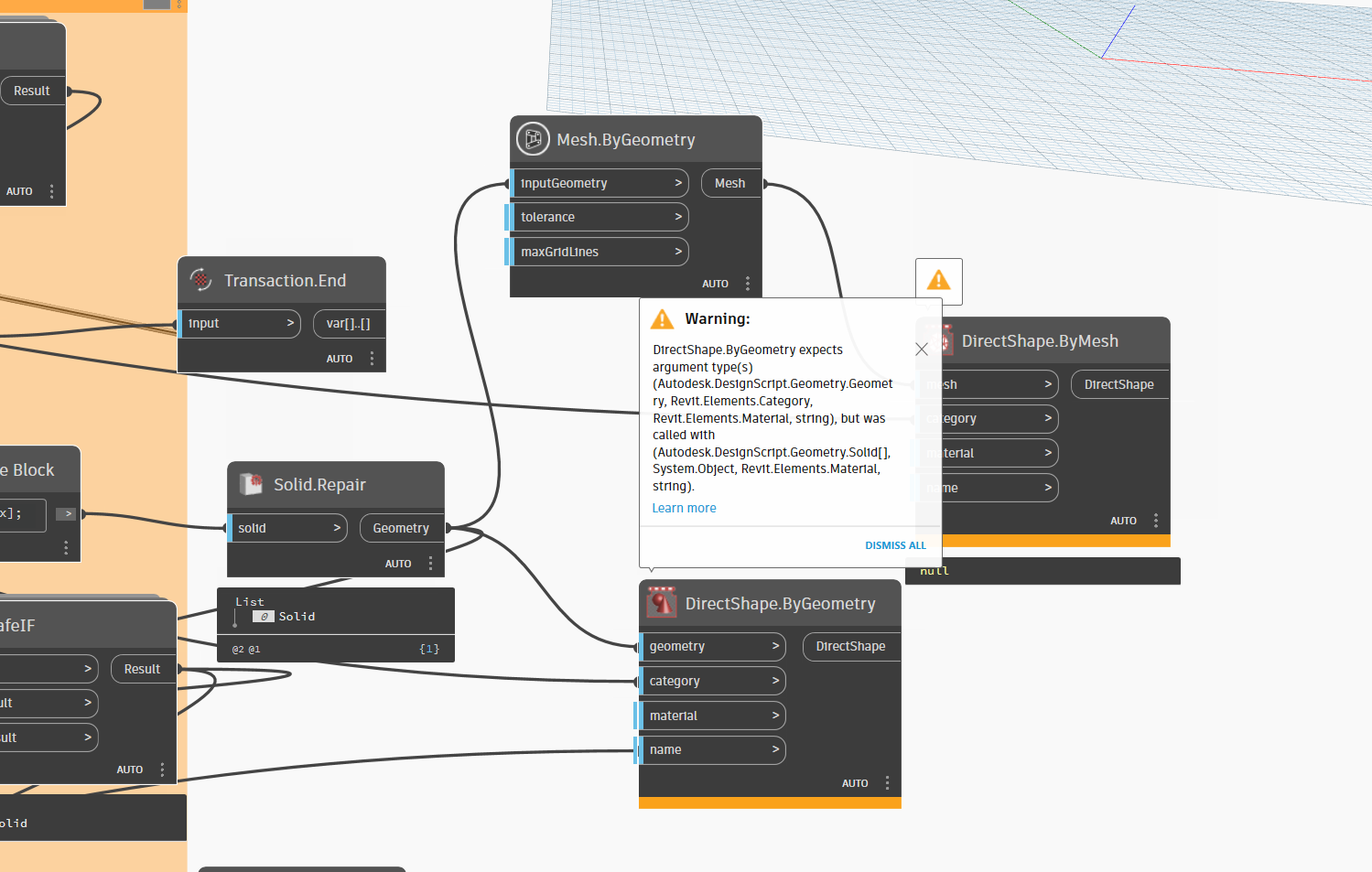1372x872 pixels.
Task: Click DISMISS ALL in the warning popup
Action: [x=895, y=545]
